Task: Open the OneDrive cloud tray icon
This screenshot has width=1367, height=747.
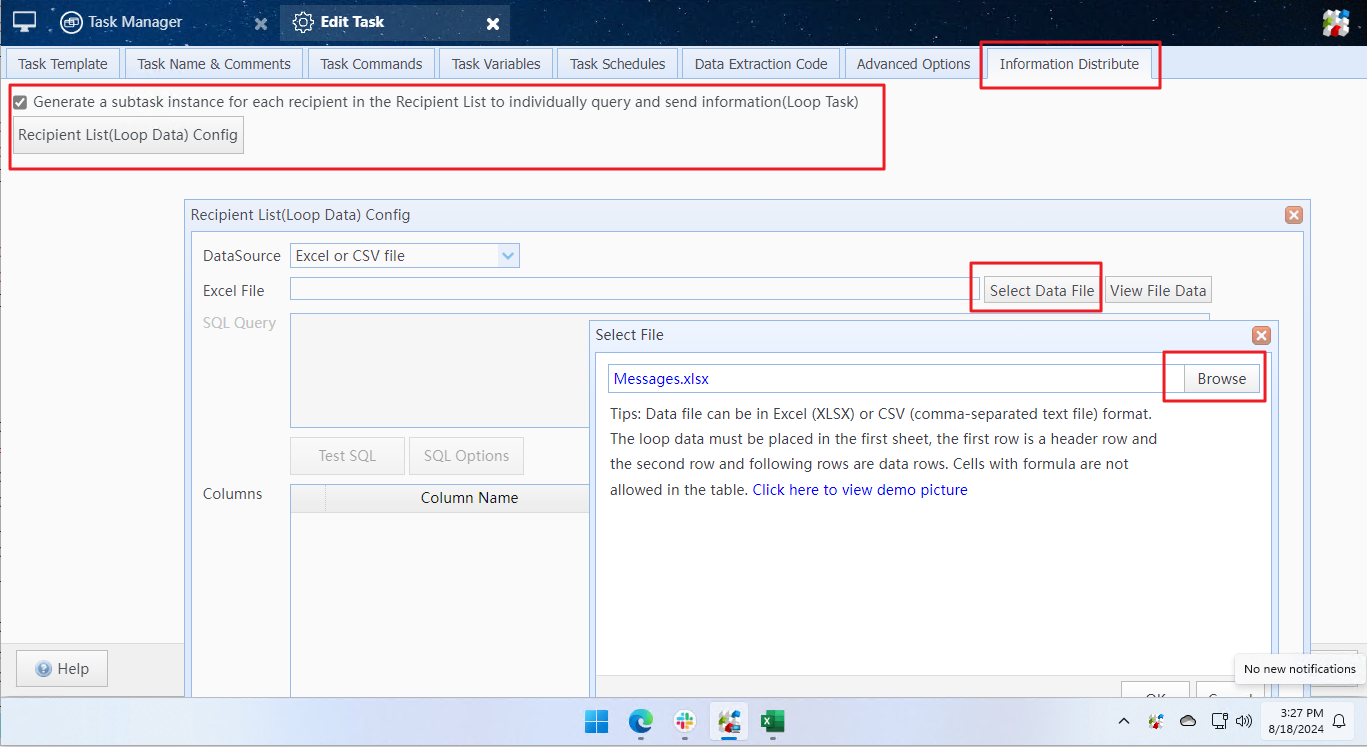Action: pos(1188,721)
